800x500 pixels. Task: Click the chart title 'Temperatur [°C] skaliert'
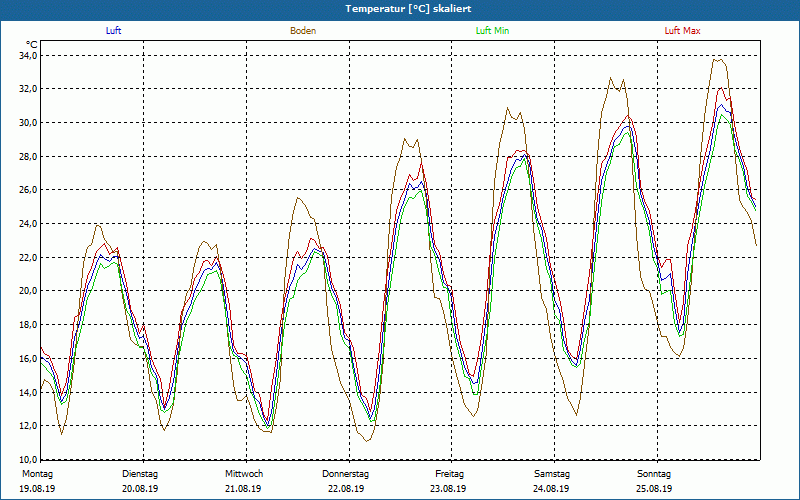click(x=408, y=9)
